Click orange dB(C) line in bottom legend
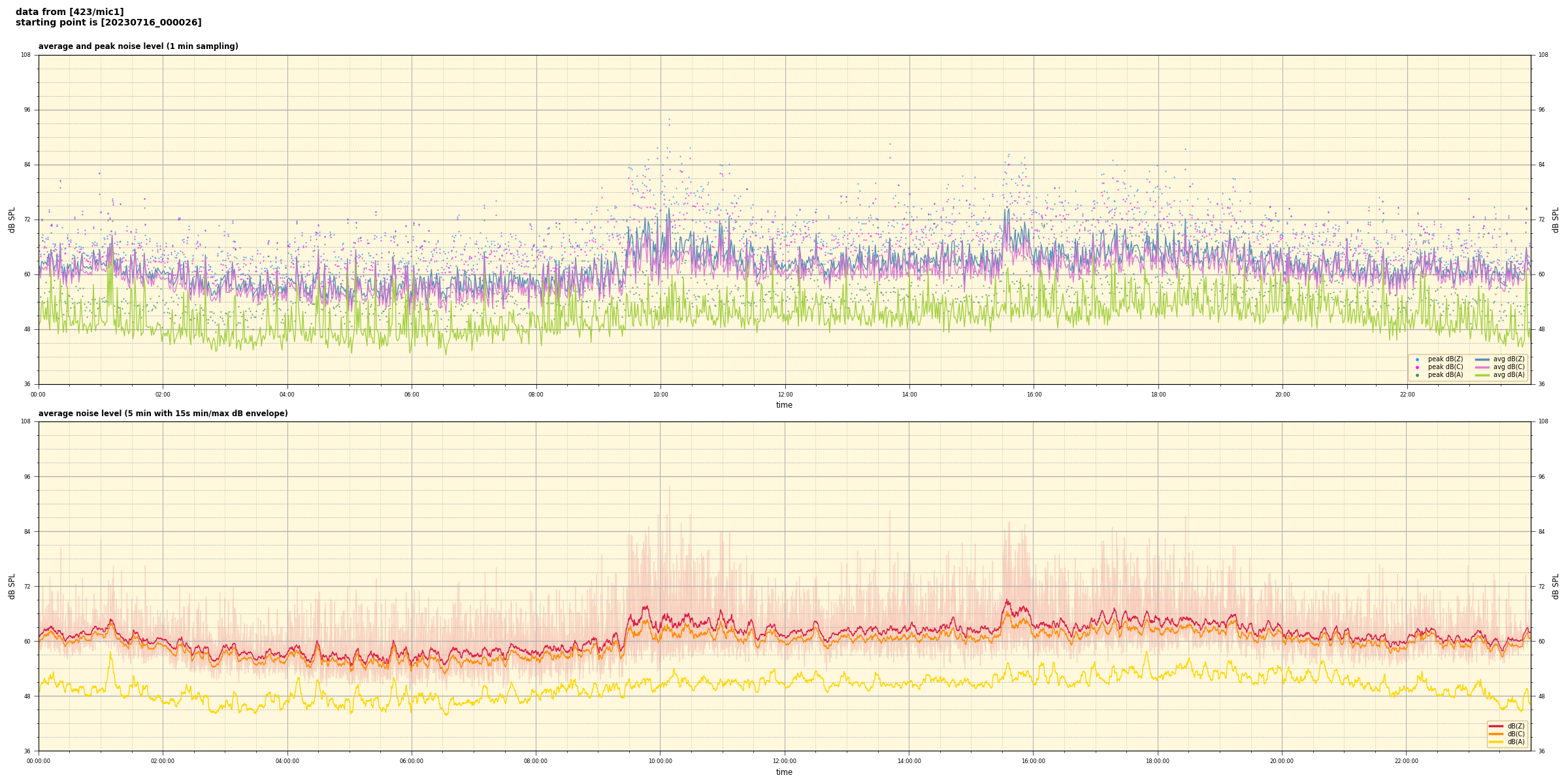 pyautogui.click(x=1496, y=734)
